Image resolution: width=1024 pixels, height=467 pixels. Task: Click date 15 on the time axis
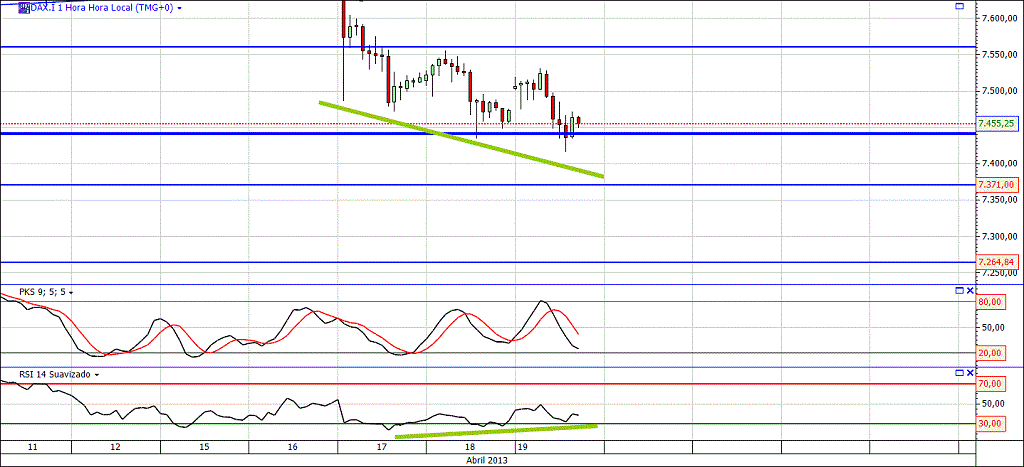tap(204, 447)
